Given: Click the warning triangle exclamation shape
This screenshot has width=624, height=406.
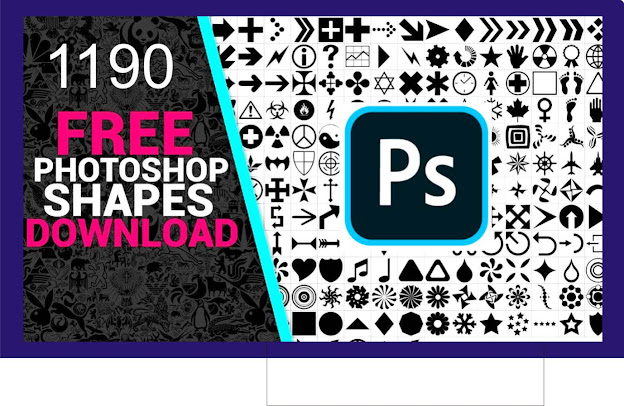Looking at the screenshot, I should [250, 110].
